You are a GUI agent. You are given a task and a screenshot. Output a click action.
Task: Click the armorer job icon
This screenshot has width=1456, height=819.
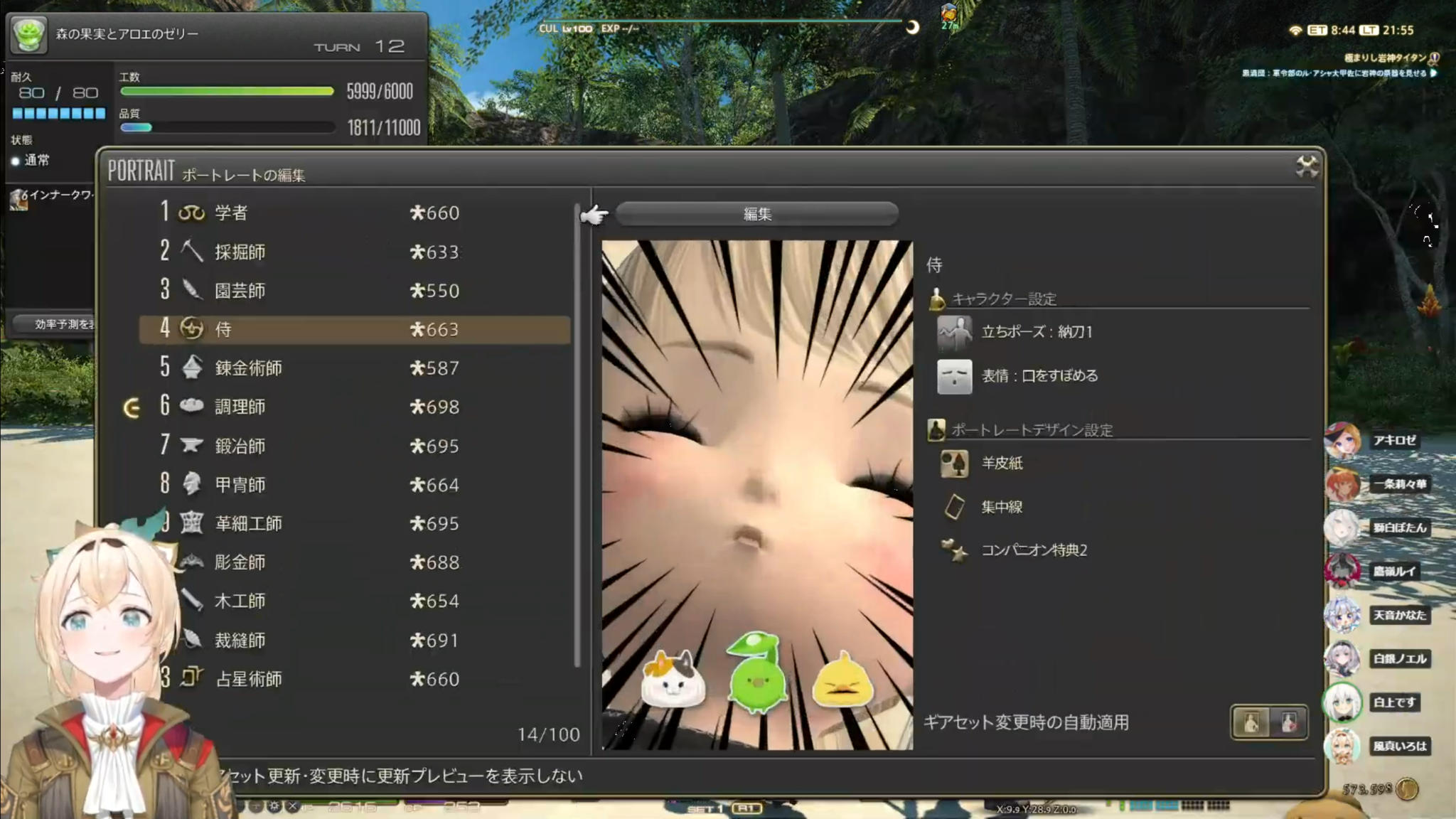coord(191,484)
